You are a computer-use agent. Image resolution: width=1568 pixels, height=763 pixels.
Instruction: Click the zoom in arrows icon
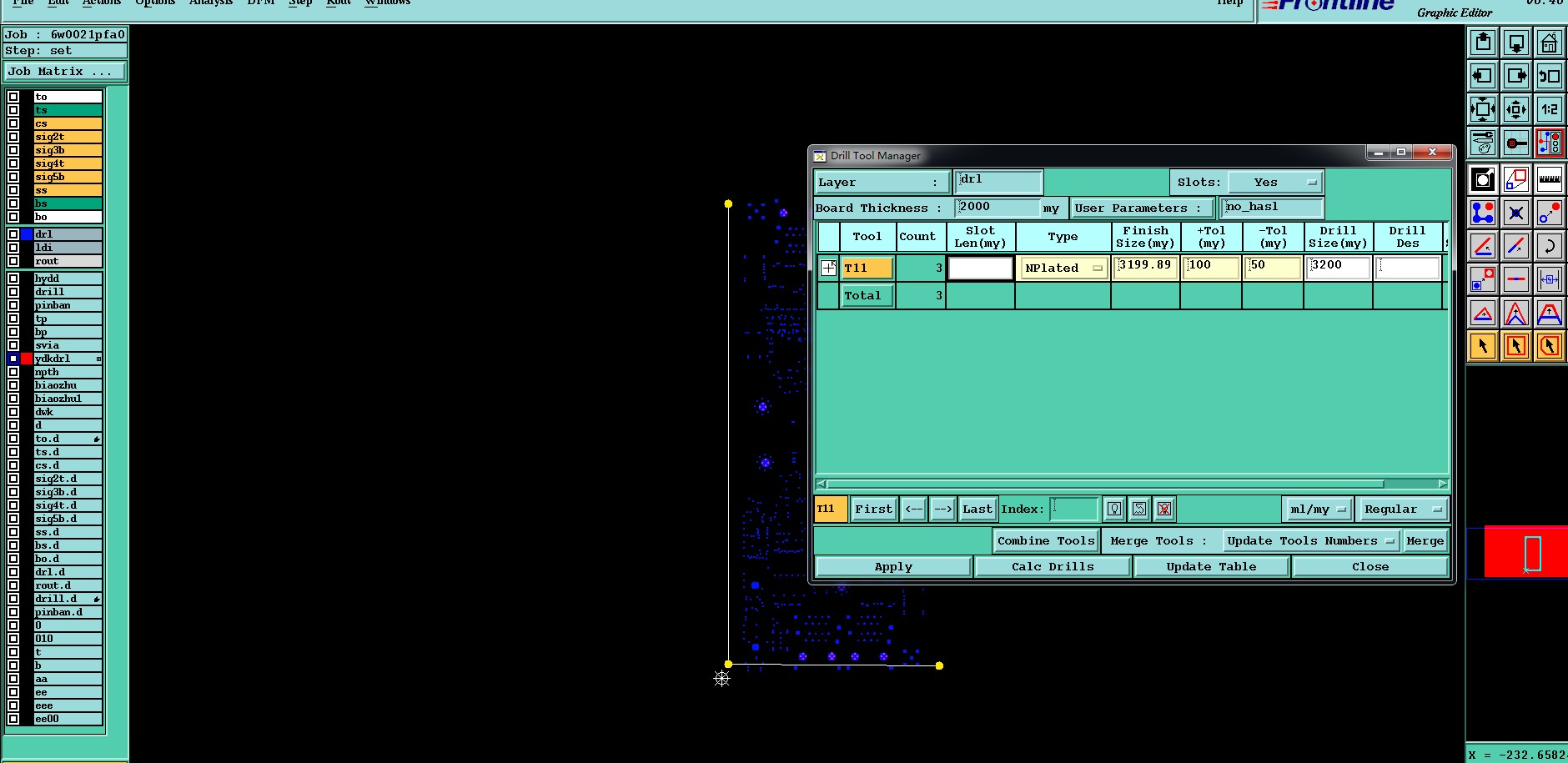(1482, 109)
